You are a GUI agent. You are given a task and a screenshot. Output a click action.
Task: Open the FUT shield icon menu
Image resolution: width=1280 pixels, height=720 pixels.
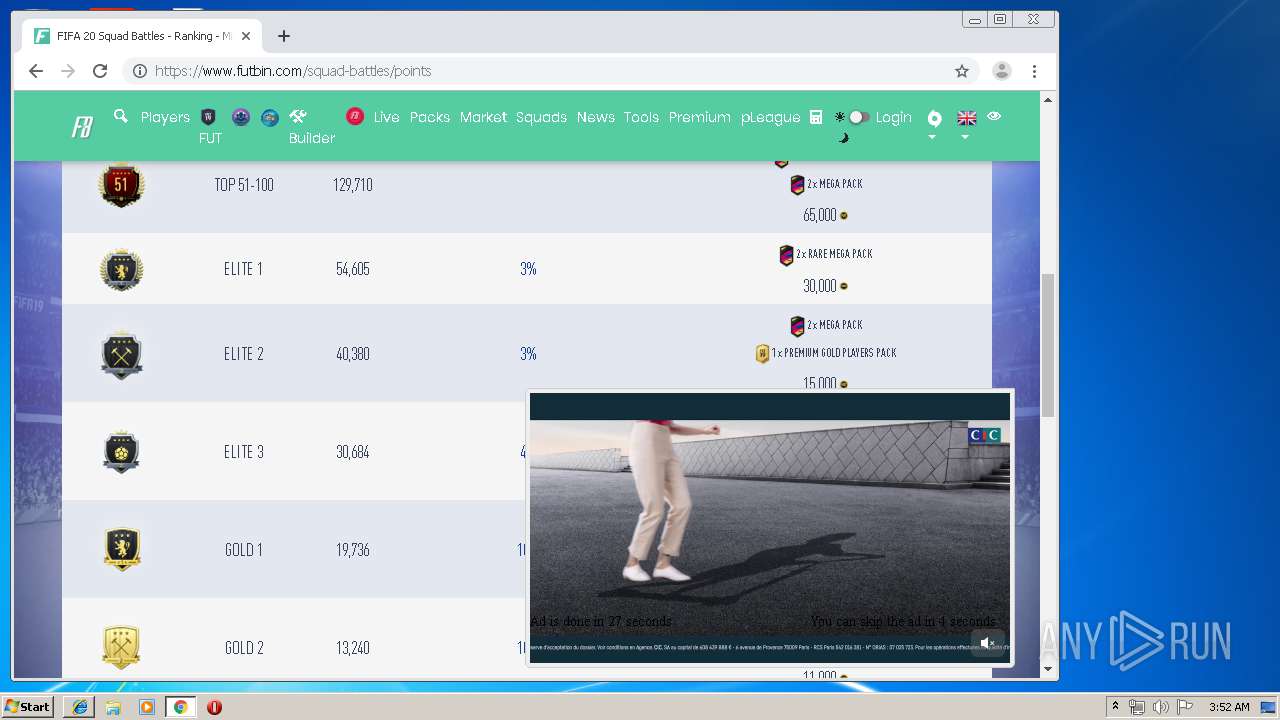click(209, 117)
